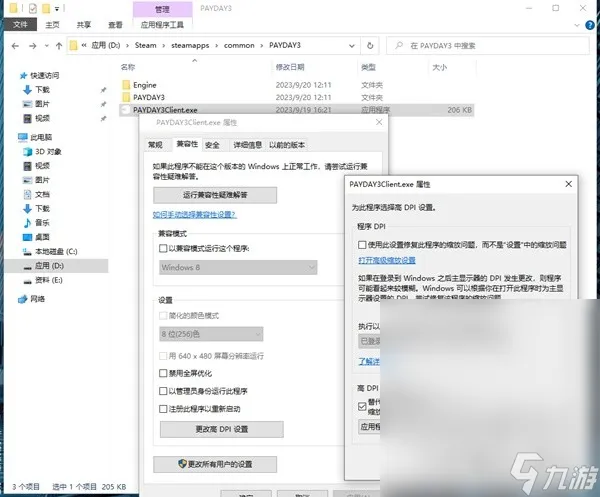Switch to the 共享 ribbon tab
This screenshot has height=497, width=600.
click(84, 25)
